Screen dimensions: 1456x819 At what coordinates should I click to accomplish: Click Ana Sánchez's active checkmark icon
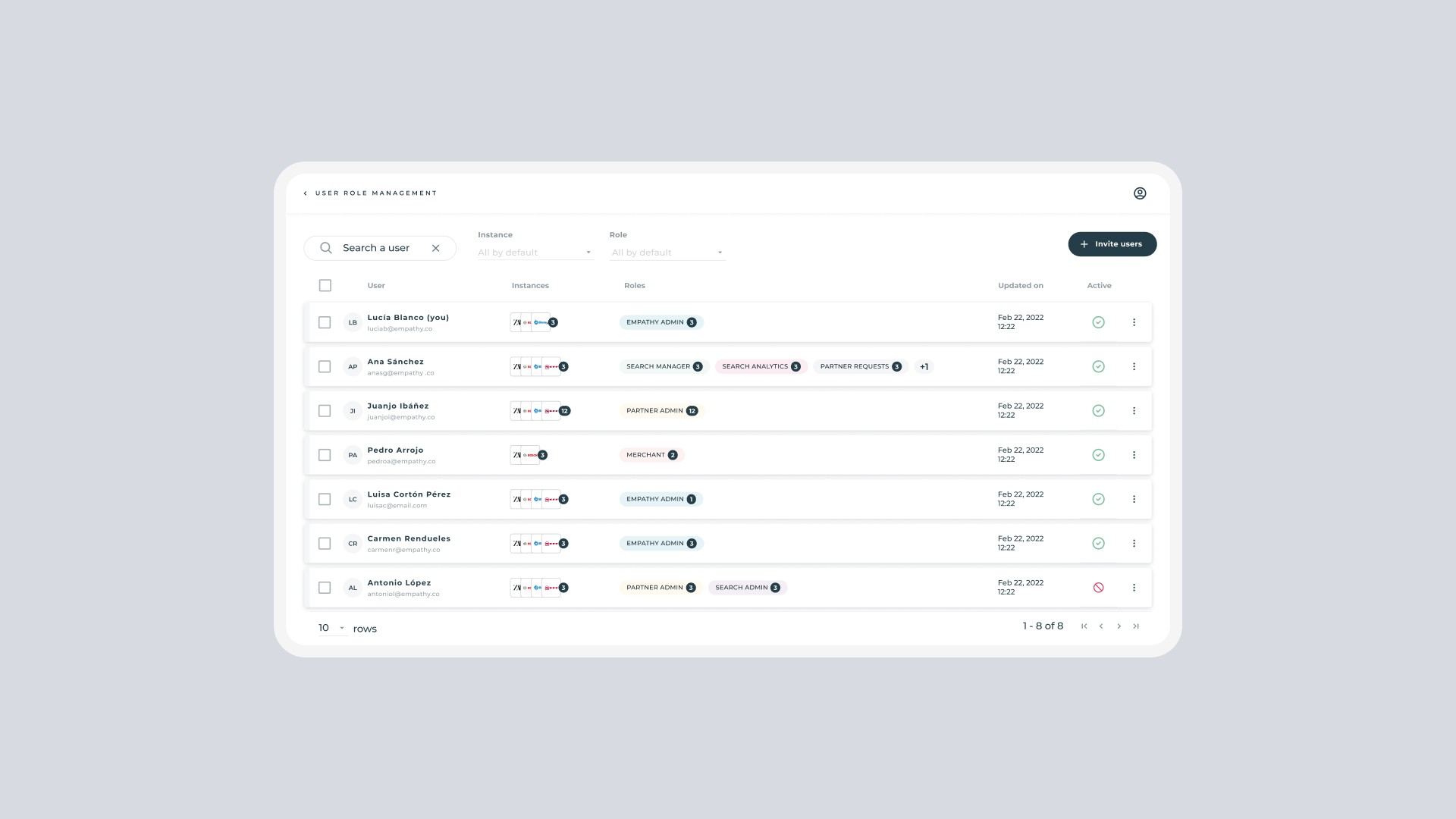(x=1098, y=366)
